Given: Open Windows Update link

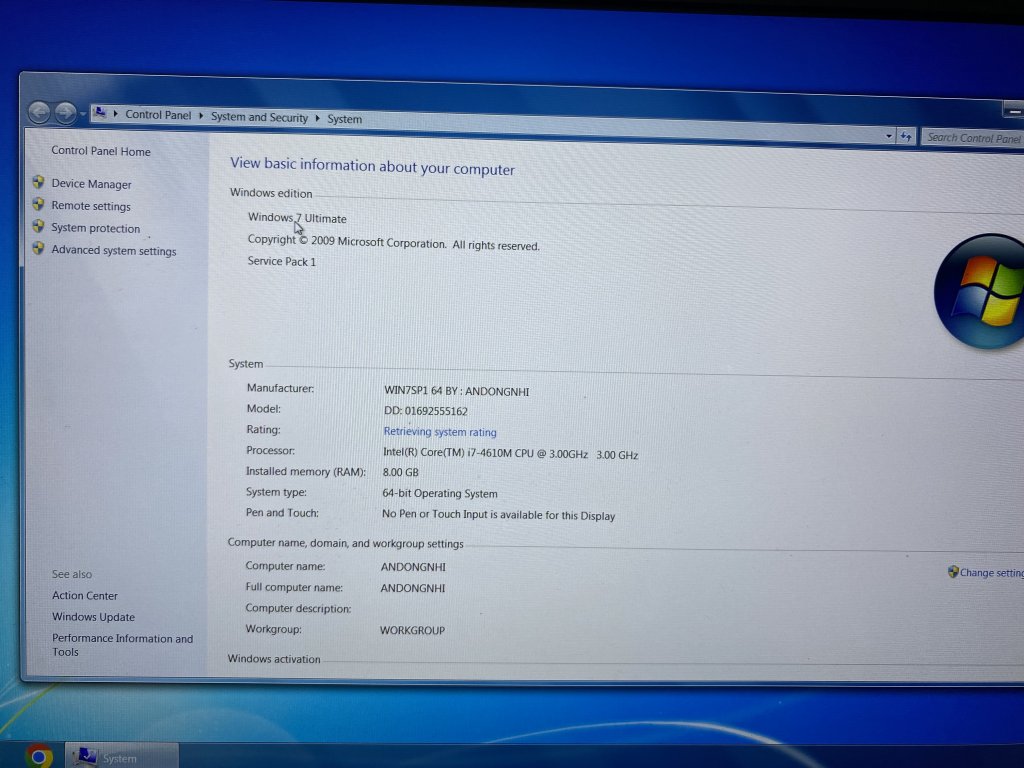Looking at the screenshot, I should tap(93, 616).
